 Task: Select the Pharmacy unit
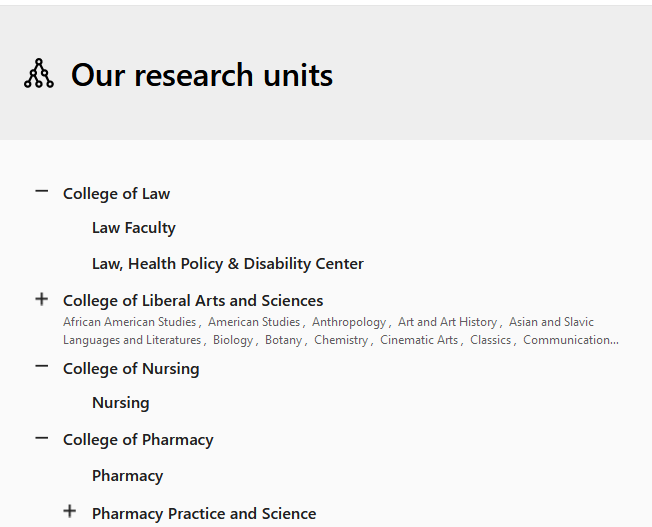tap(127, 476)
